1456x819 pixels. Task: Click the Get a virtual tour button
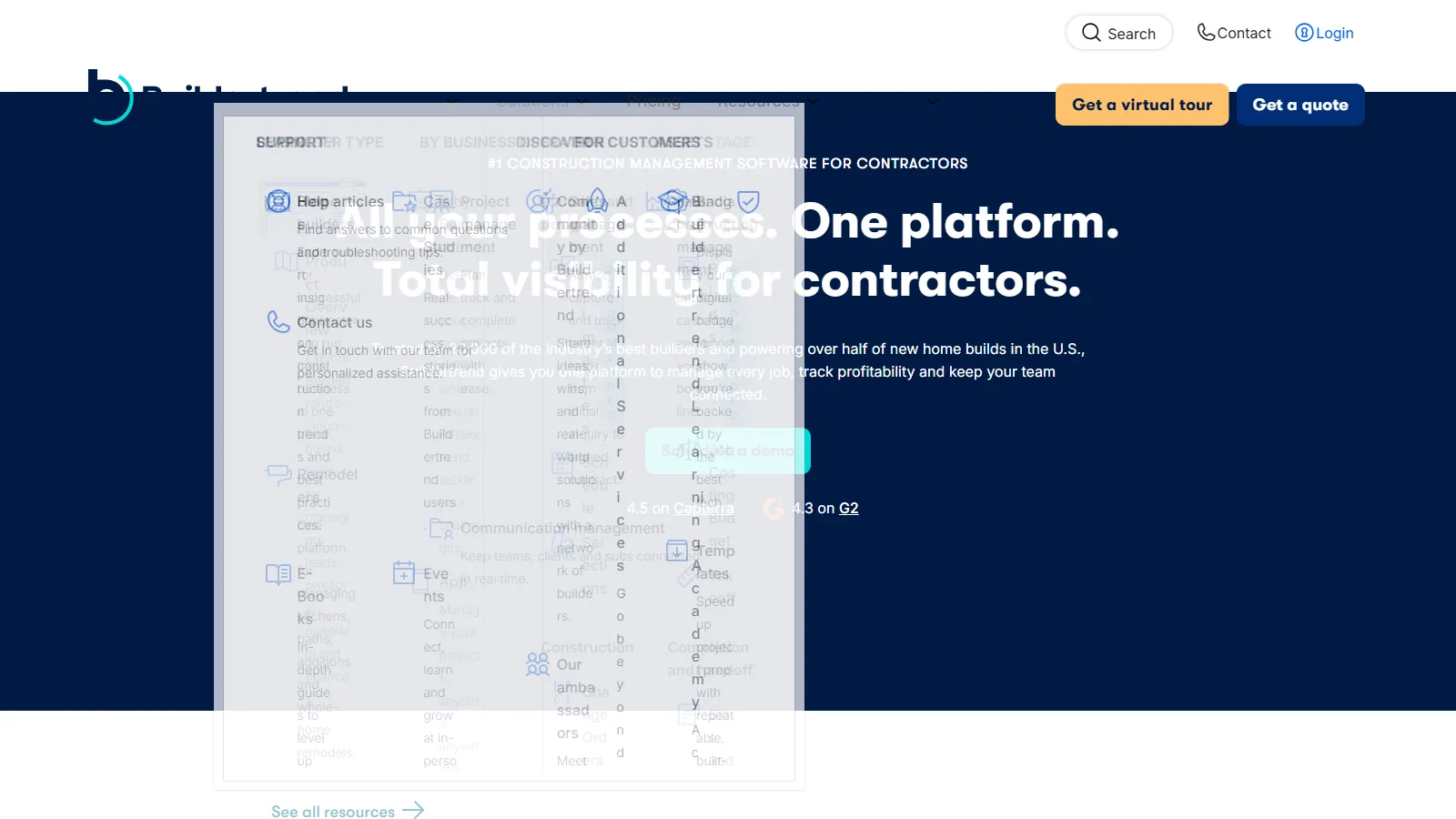[1141, 105]
